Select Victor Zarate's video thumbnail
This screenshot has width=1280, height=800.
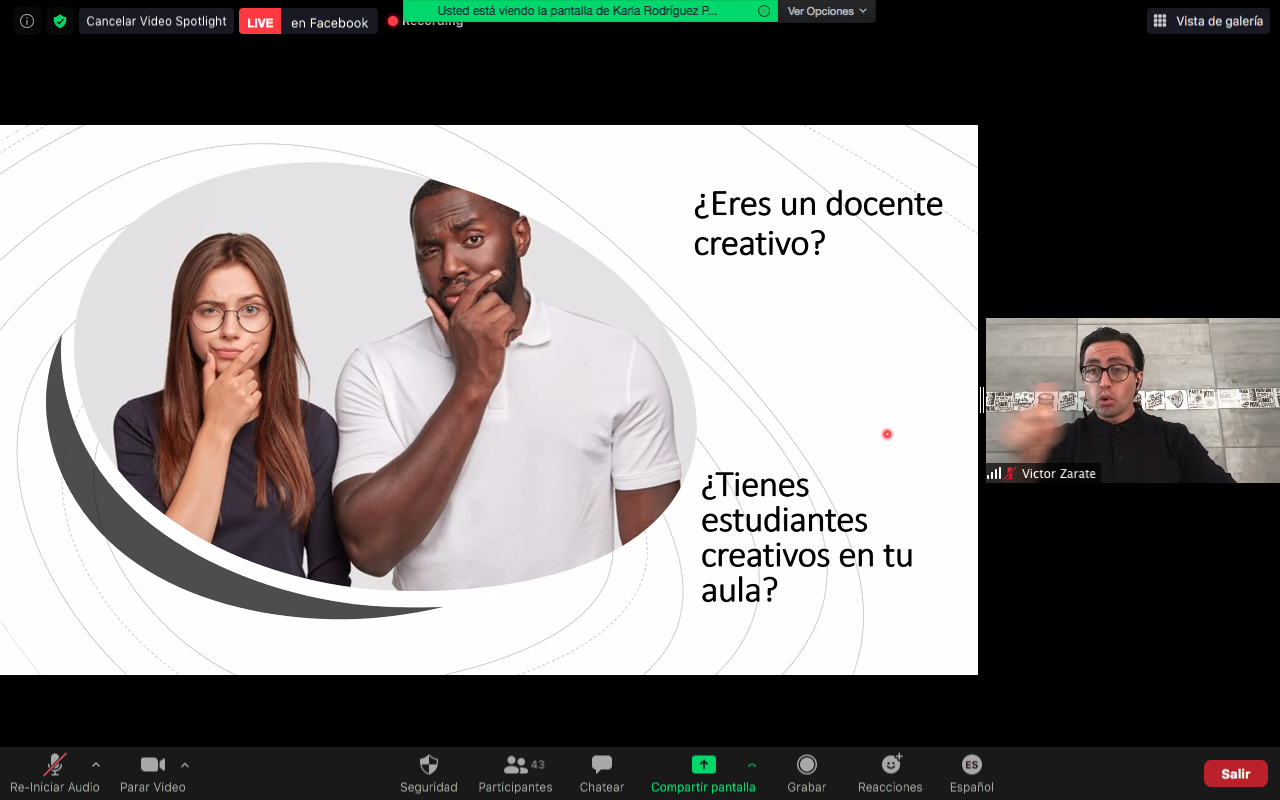coord(1132,400)
